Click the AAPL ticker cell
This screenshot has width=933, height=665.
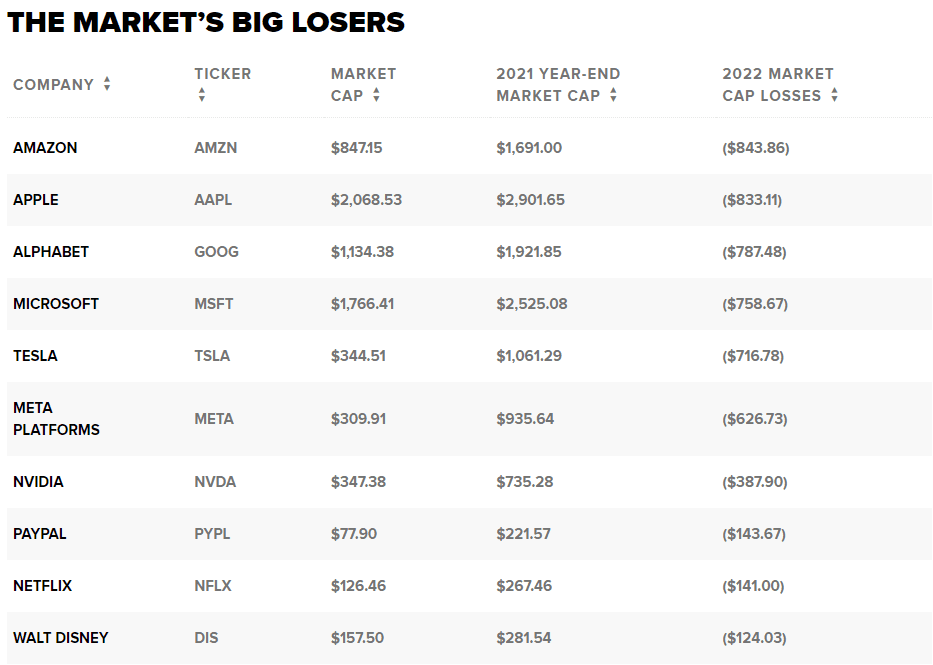pos(213,200)
